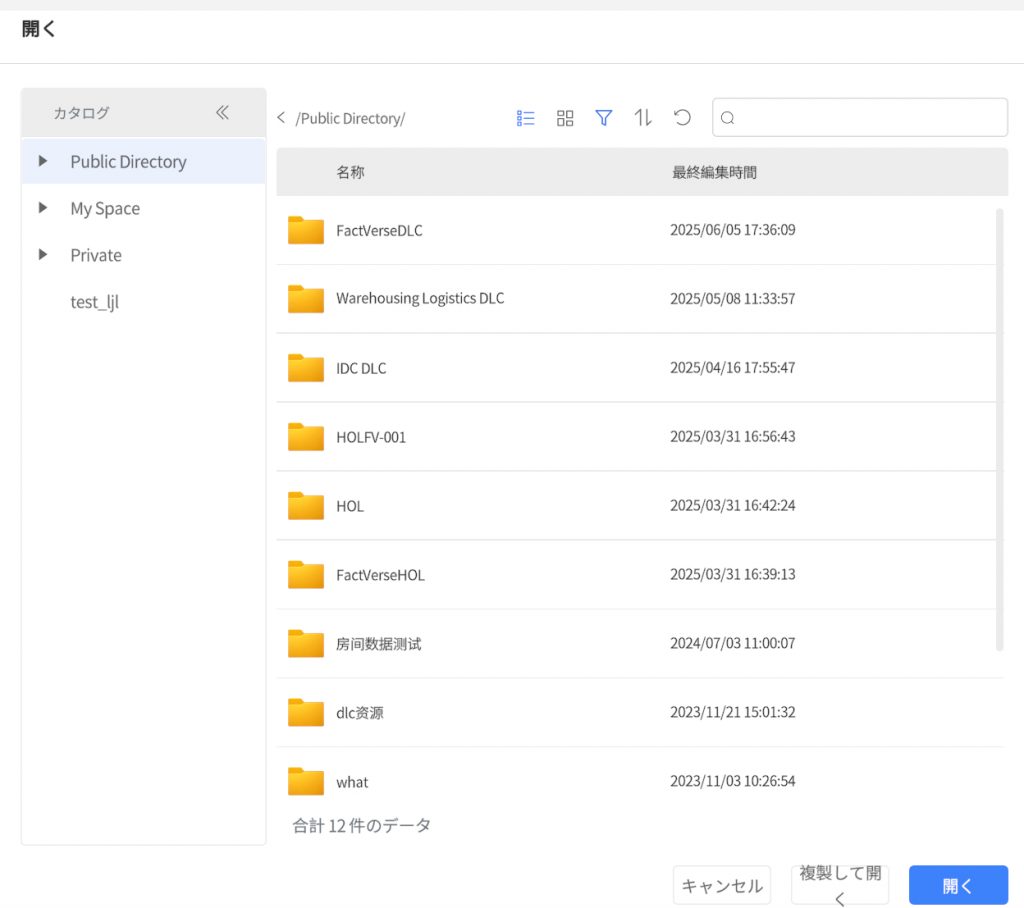Collapse the カタログ sidebar panel

coord(222,113)
